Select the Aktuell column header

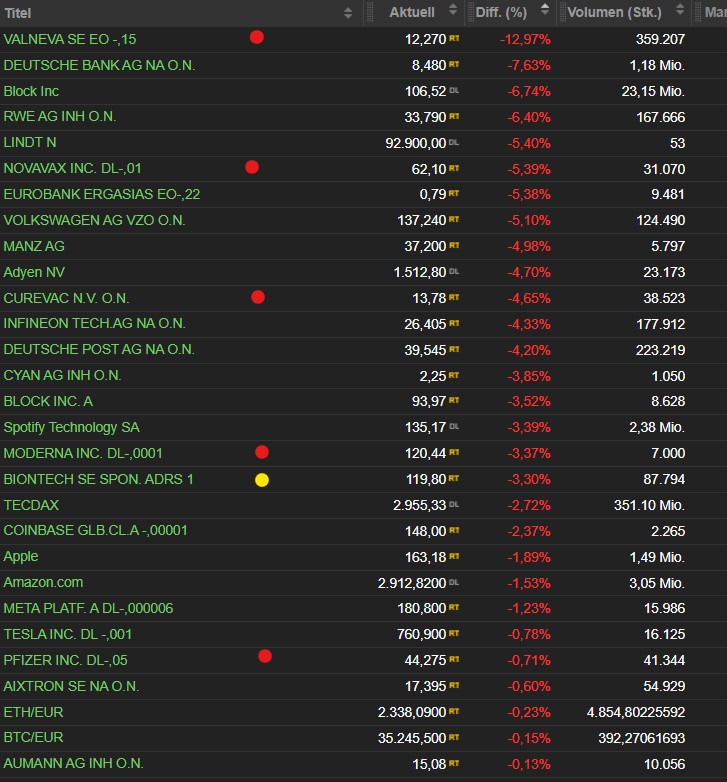pyautogui.click(x=412, y=12)
